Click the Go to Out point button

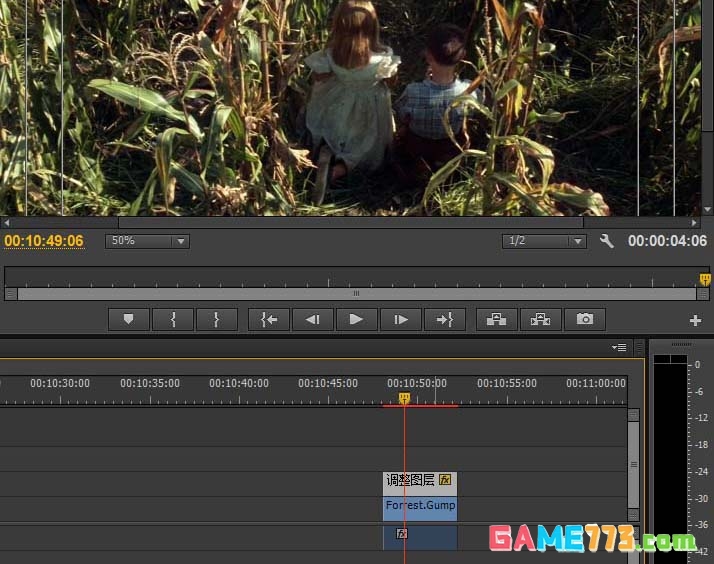pyautogui.click(x=444, y=319)
